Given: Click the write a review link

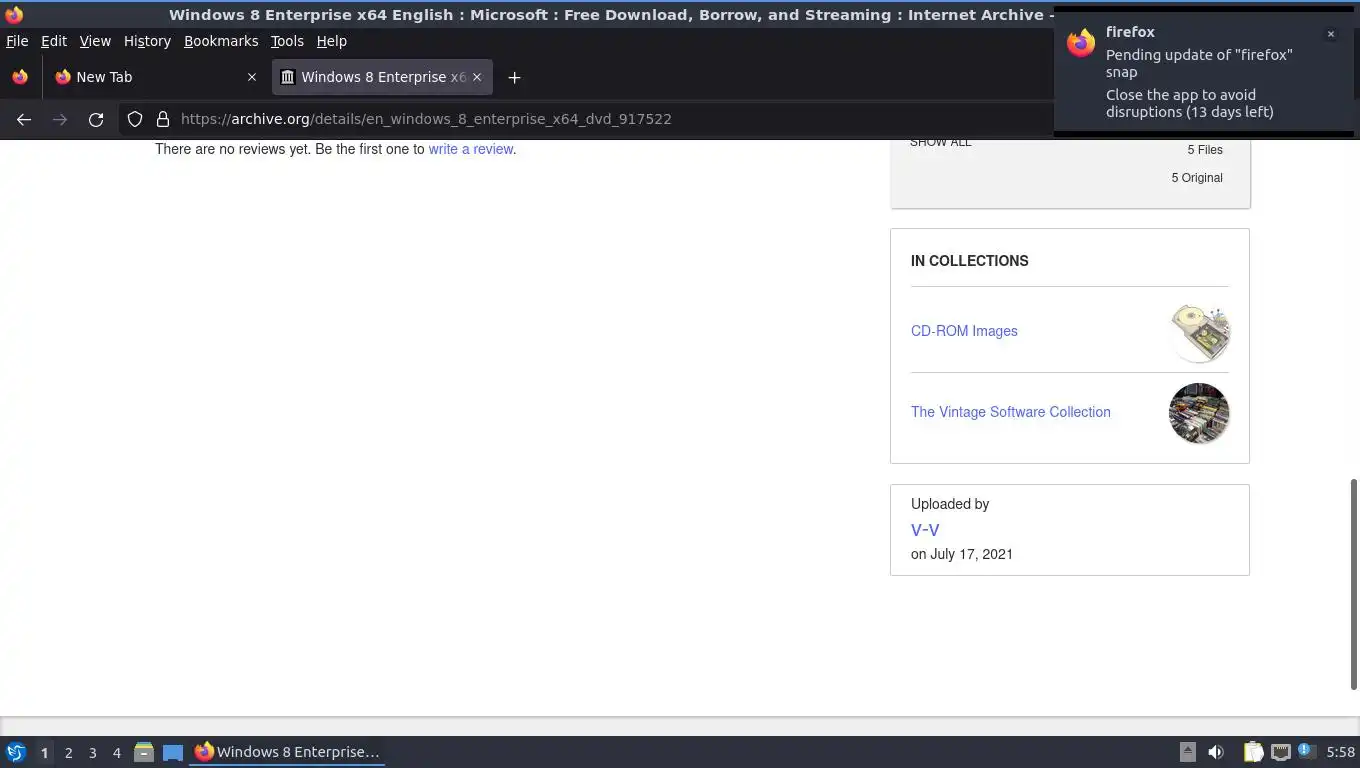Looking at the screenshot, I should [471, 149].
